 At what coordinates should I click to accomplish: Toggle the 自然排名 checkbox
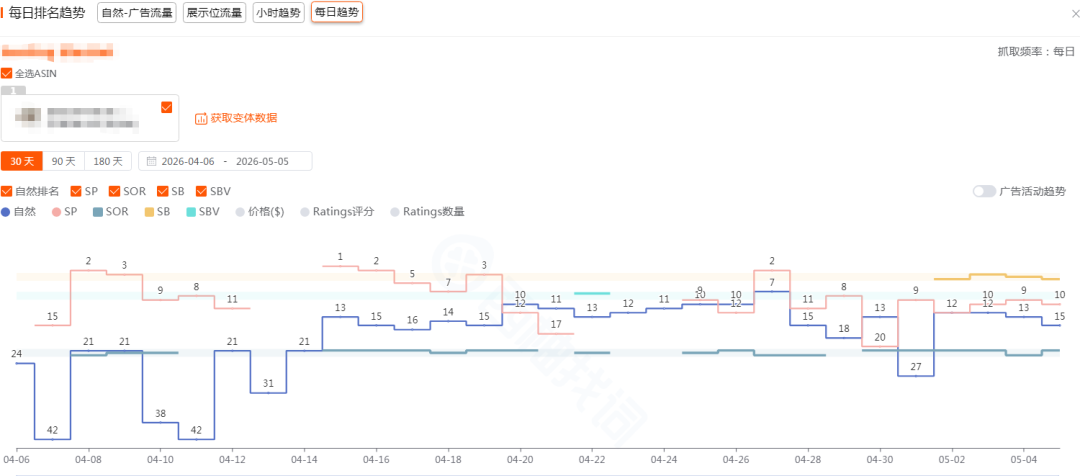(7, 191)
